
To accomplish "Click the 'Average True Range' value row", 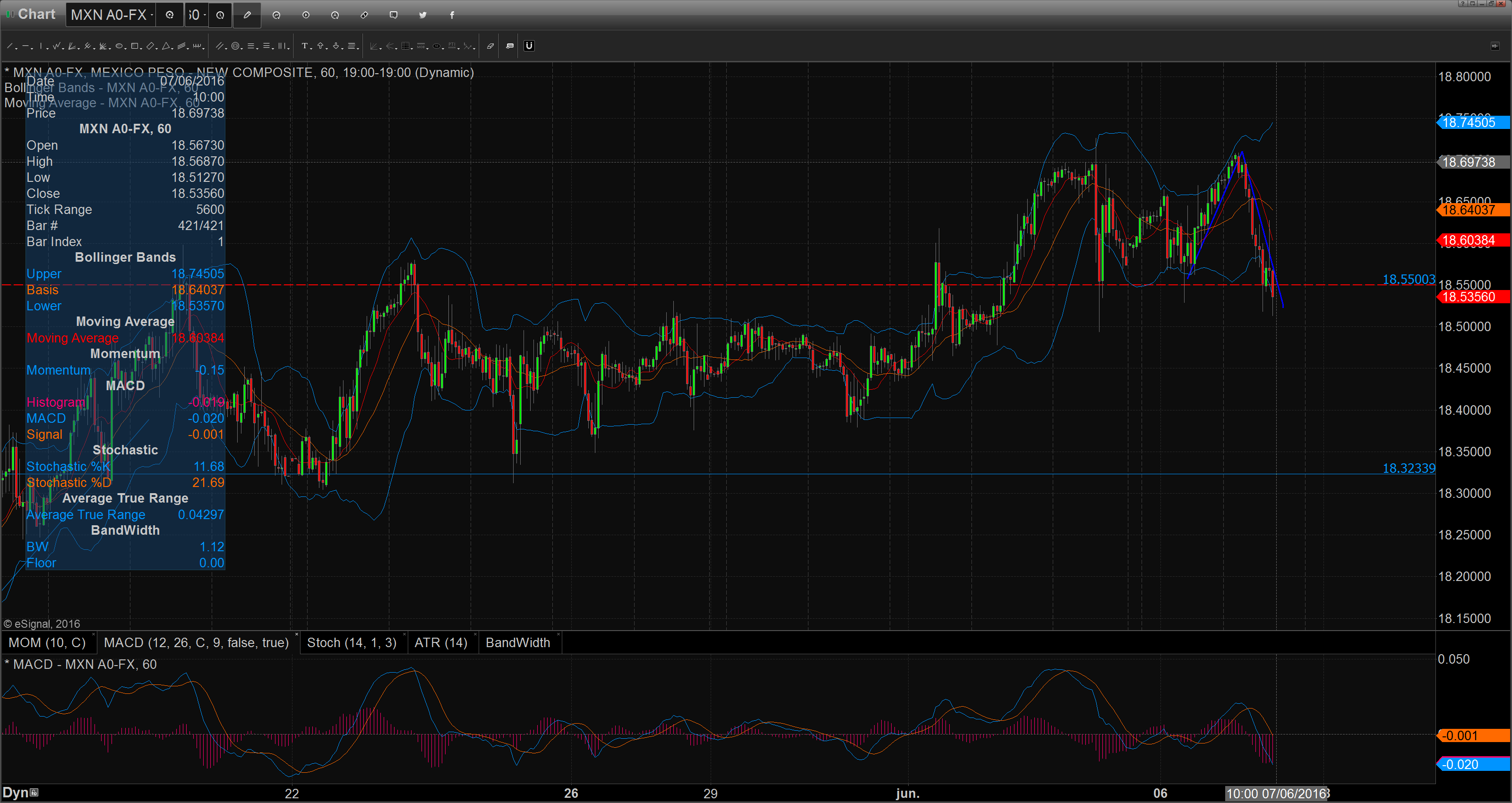I will (x=125, y=515).
